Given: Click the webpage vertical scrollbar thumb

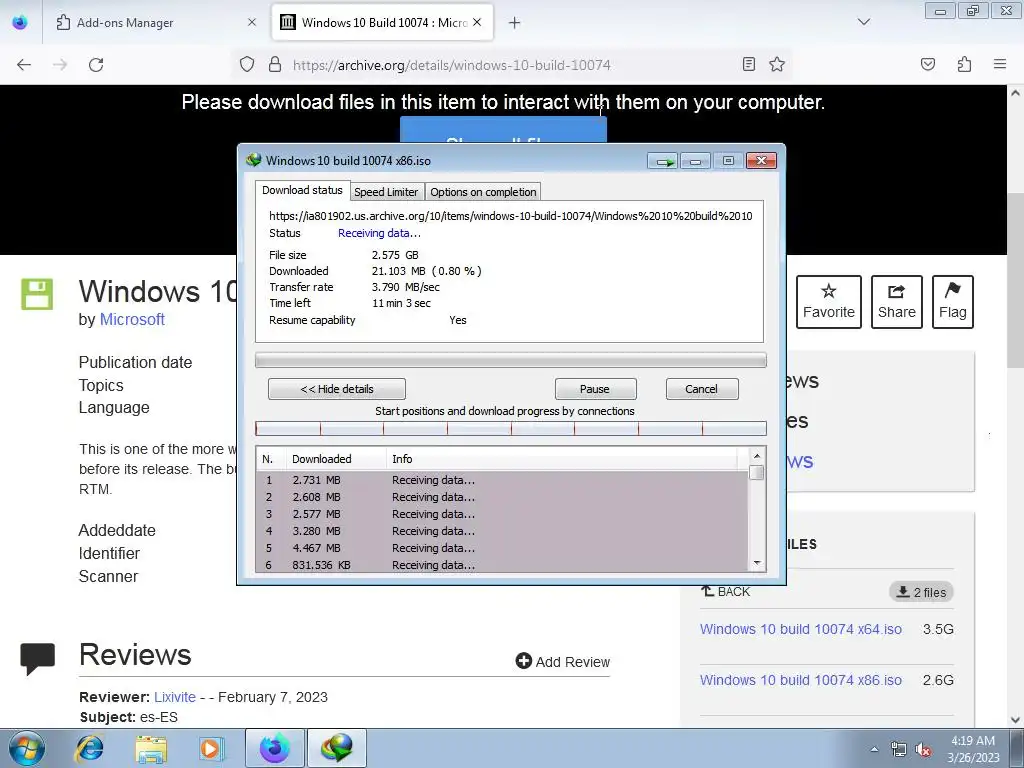Looking at the screenshot, I should [1015, 281].
